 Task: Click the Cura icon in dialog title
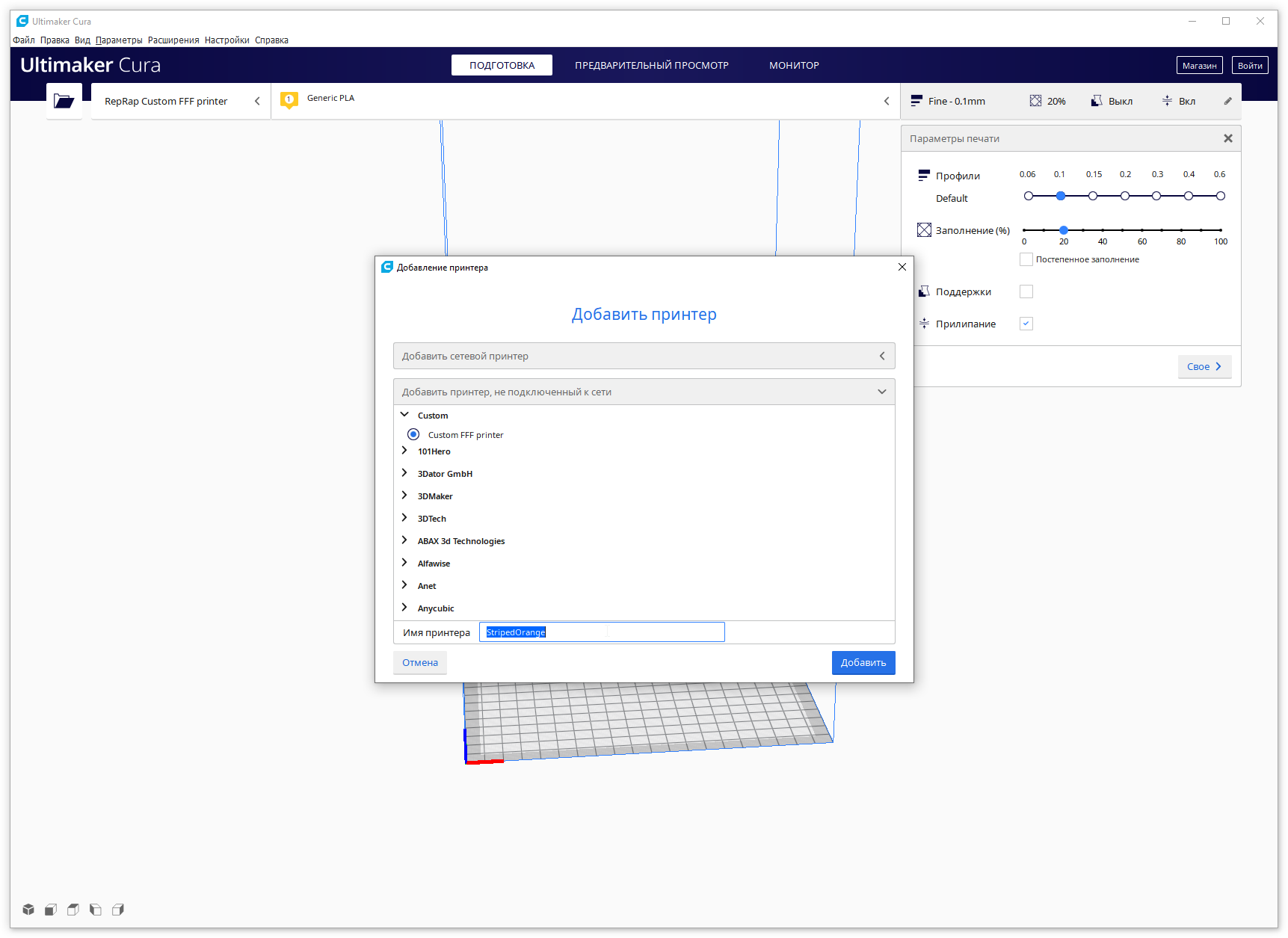click(387, 267)
